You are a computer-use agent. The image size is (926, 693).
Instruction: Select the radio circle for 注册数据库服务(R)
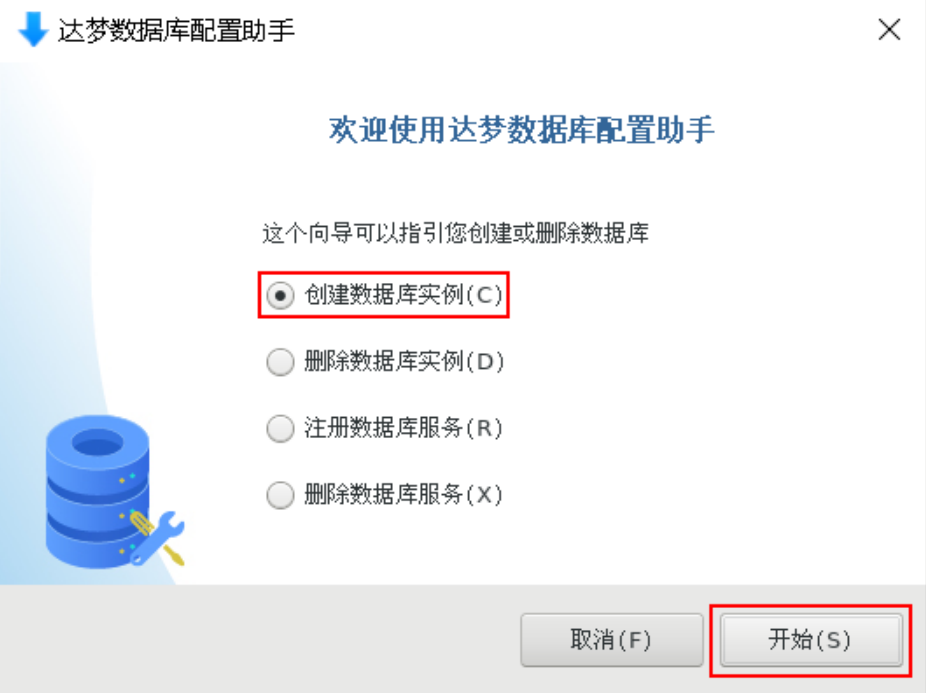pyautogui.click(x=280, y=428)
